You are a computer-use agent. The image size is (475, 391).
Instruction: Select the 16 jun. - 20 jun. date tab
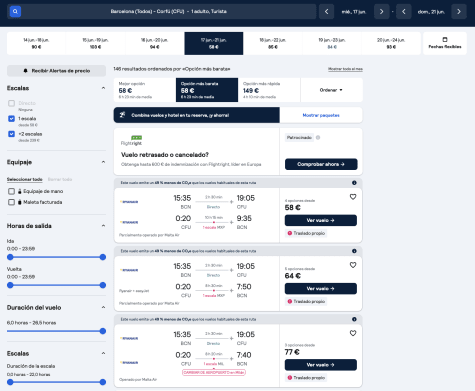point(155,43)
